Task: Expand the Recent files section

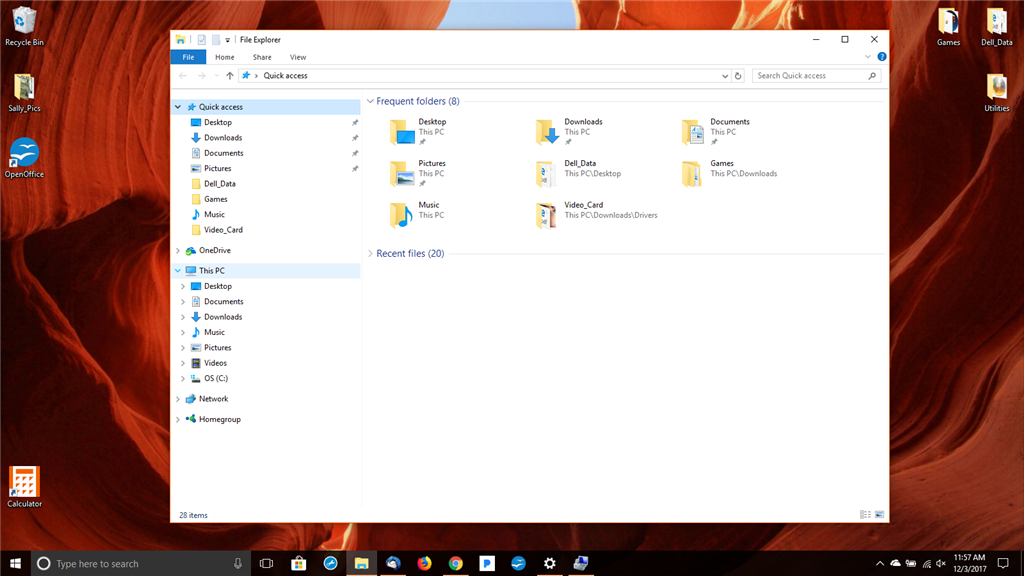Action: (372, 253)
